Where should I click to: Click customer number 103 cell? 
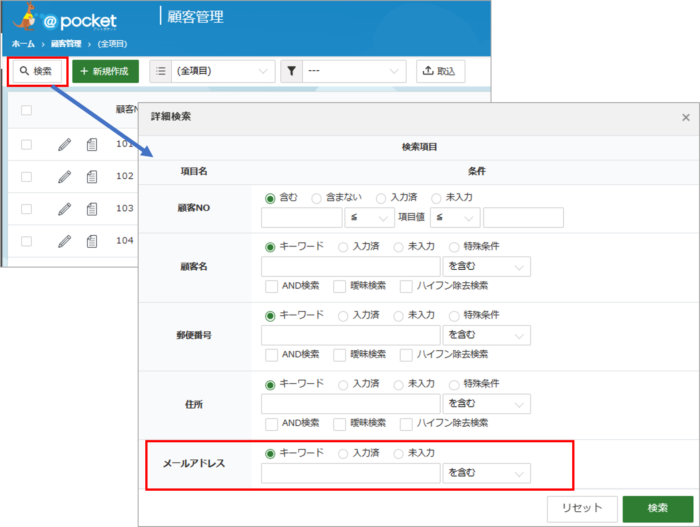[125, 209]
